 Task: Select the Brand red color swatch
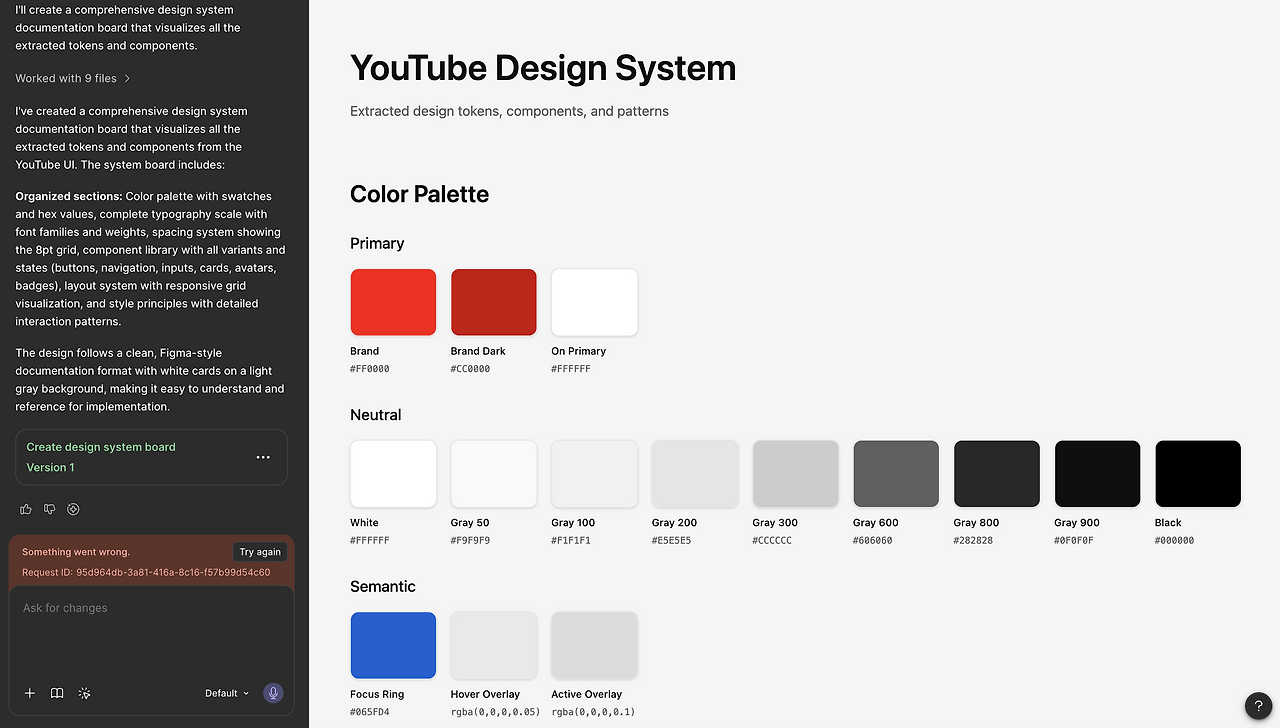393,302
